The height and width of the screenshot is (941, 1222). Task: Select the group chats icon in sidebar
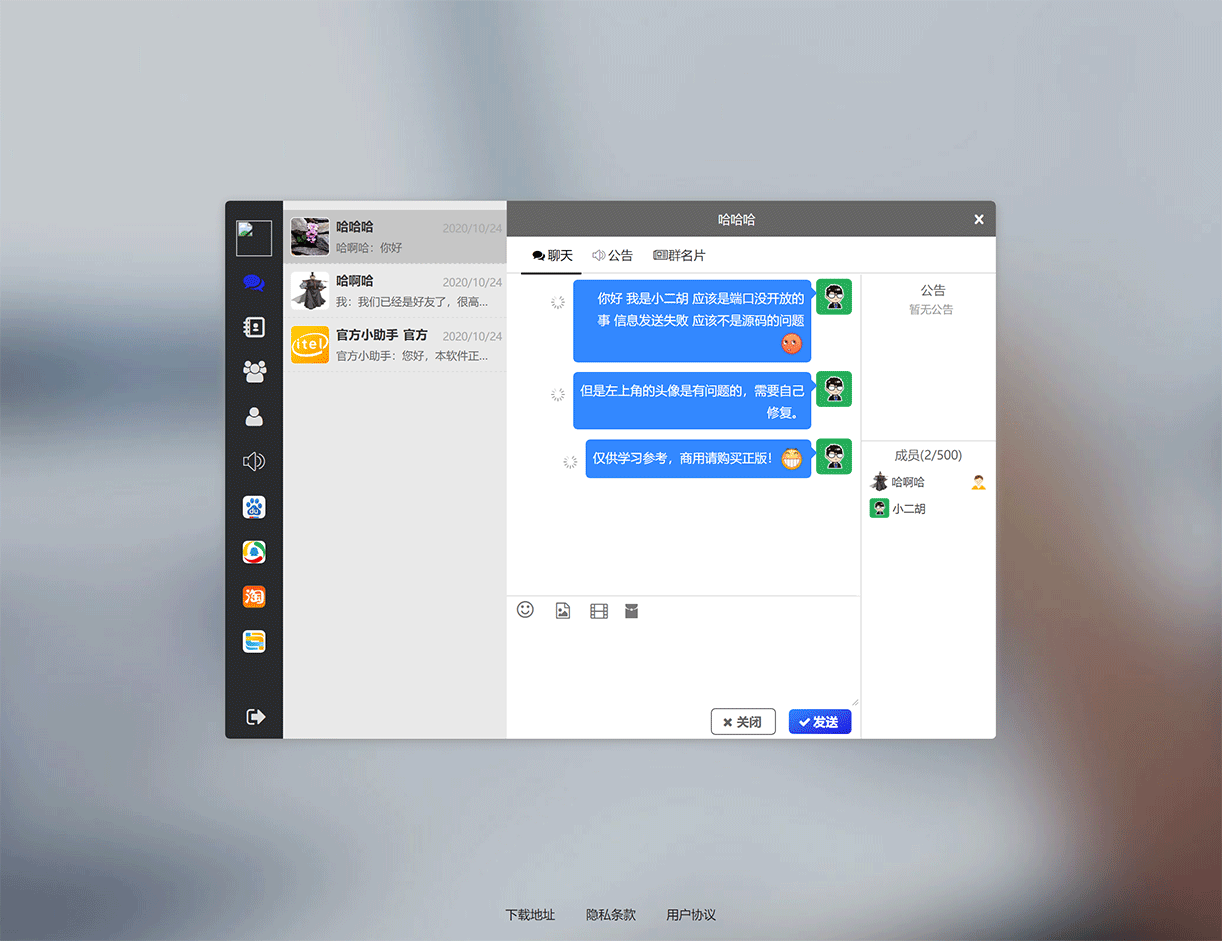[x=254, y=372]
